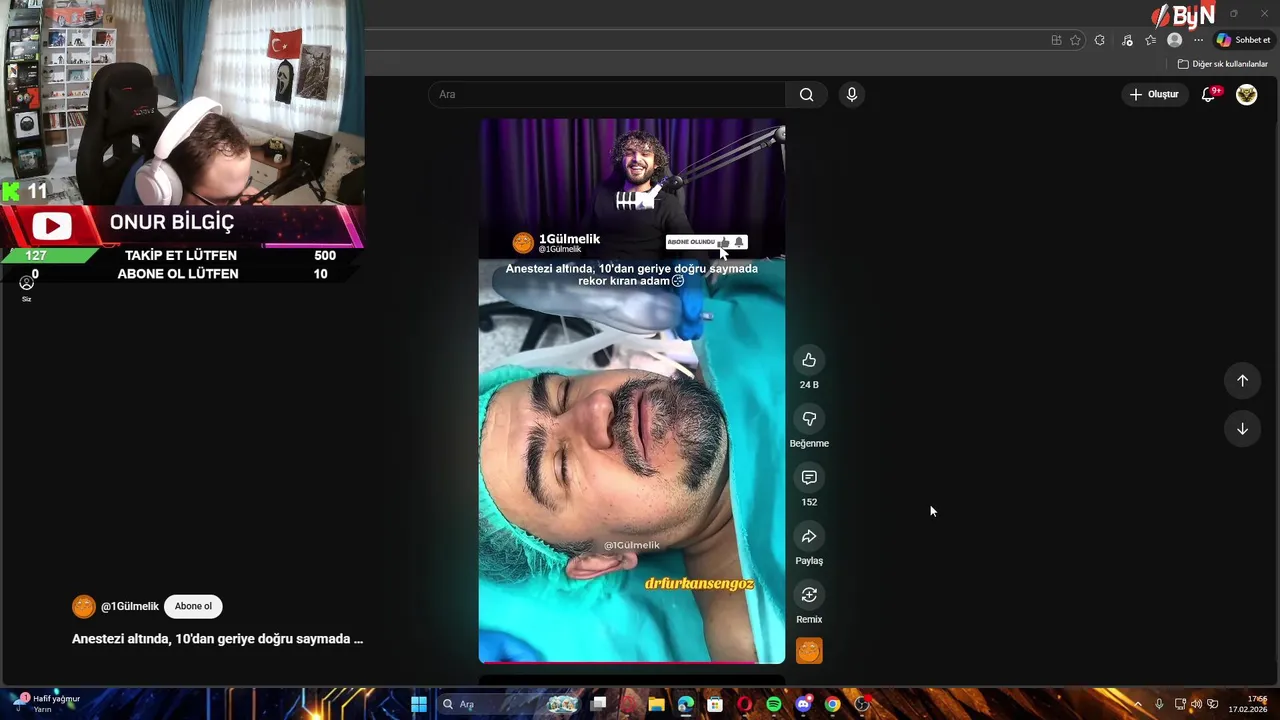Click the app-available icon in the address bar
The height and width of the screenshot is (720, 1280).
coord(1056,40)
